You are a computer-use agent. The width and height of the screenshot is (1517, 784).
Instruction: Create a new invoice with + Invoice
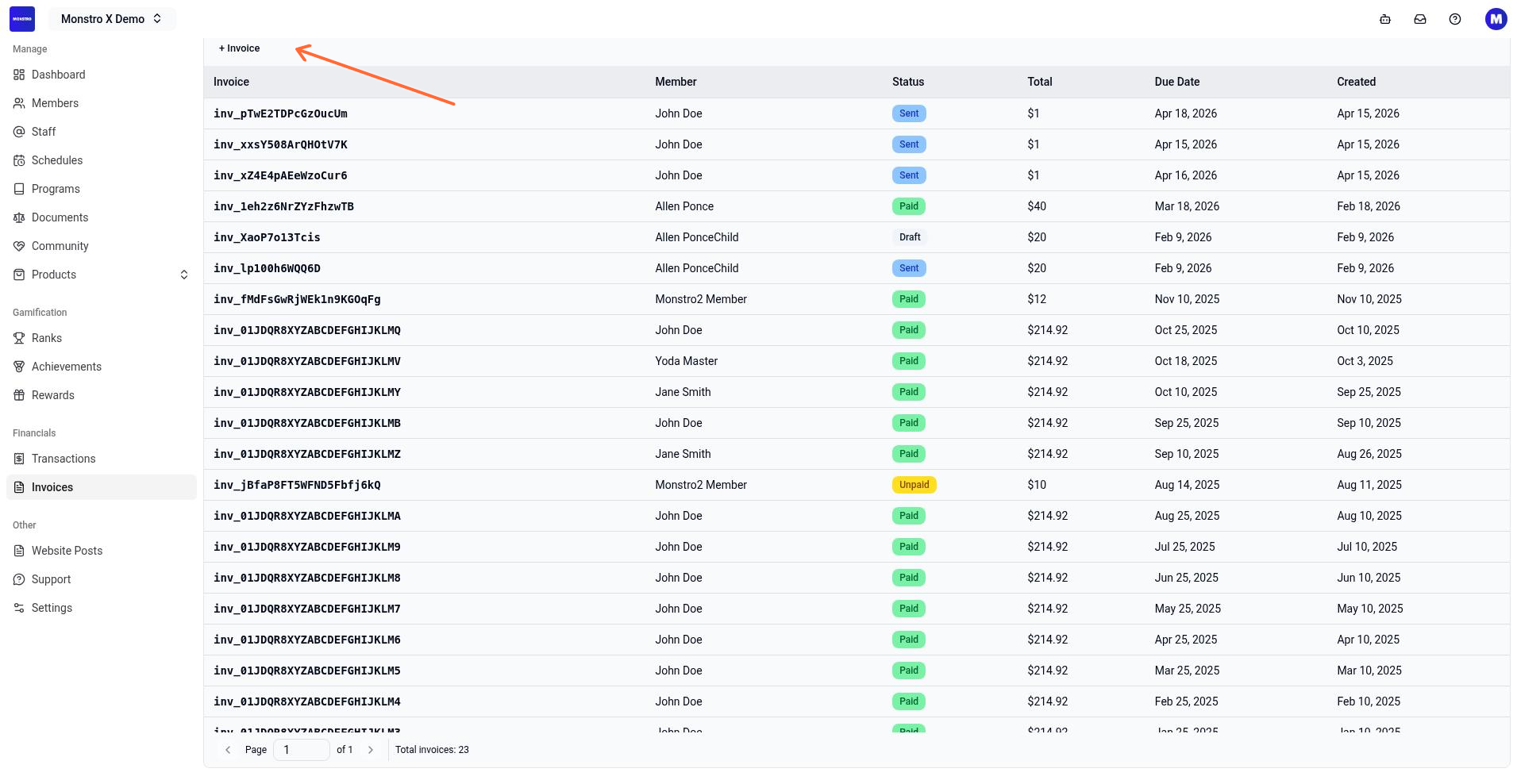pyautogui.click(x=239, y=48)
